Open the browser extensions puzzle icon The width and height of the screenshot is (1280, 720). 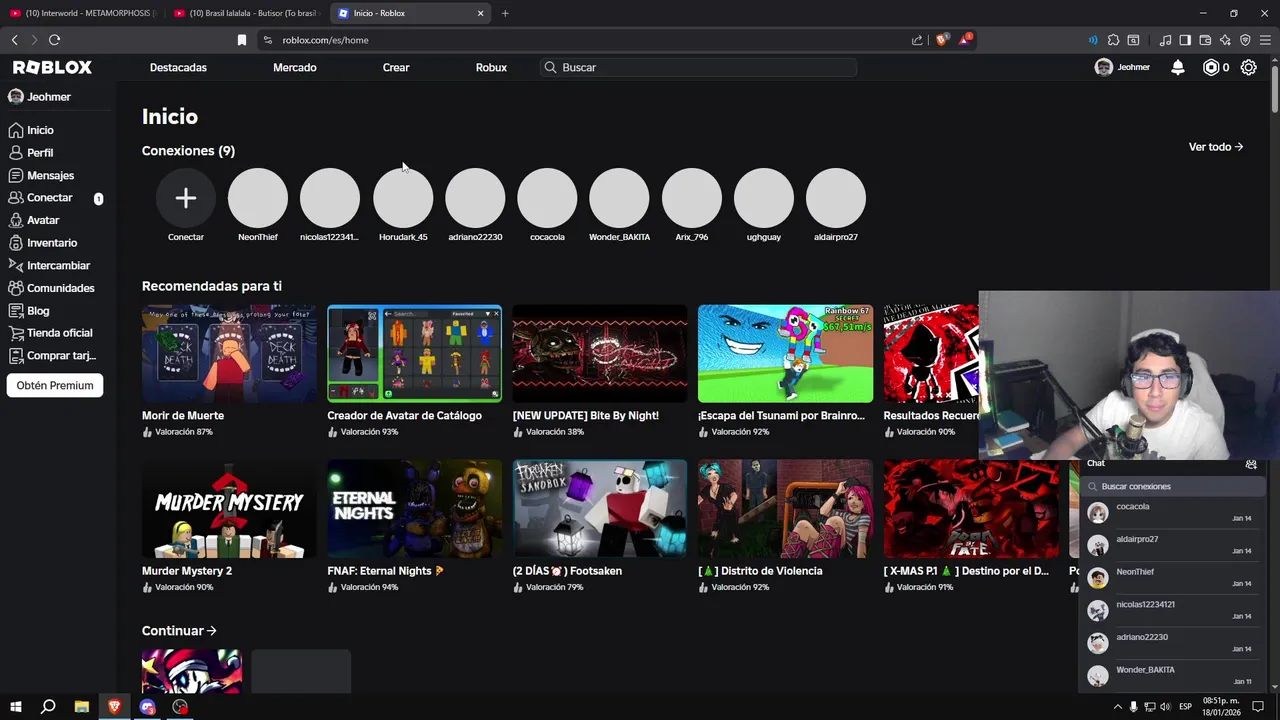pos(1112,40)
